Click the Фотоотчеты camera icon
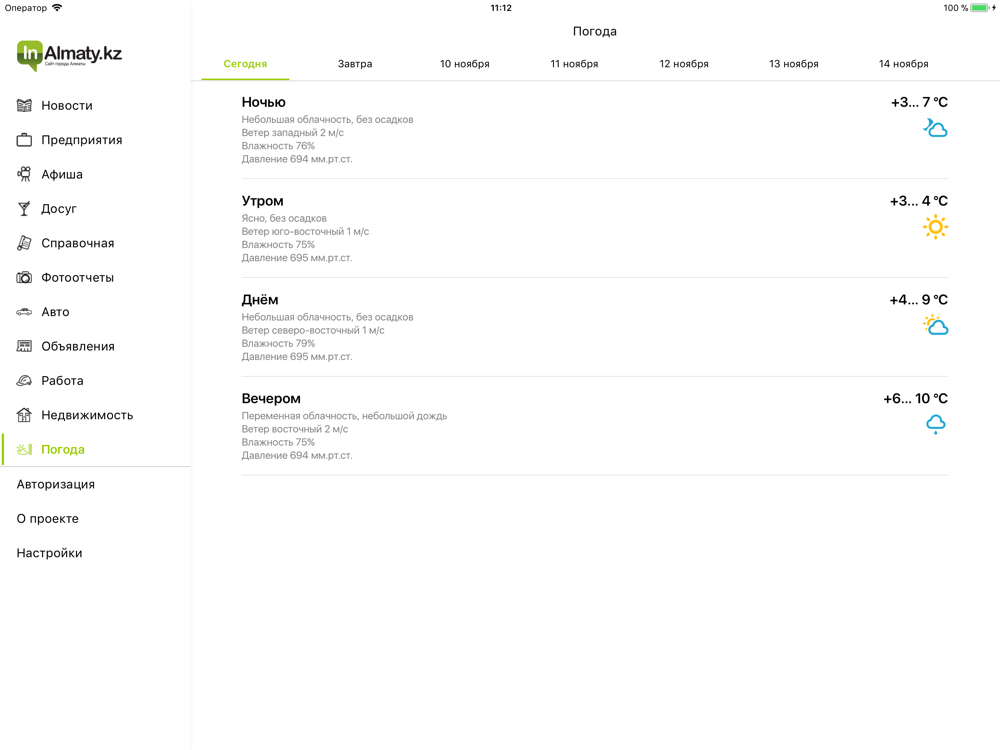 click(24, 277)
